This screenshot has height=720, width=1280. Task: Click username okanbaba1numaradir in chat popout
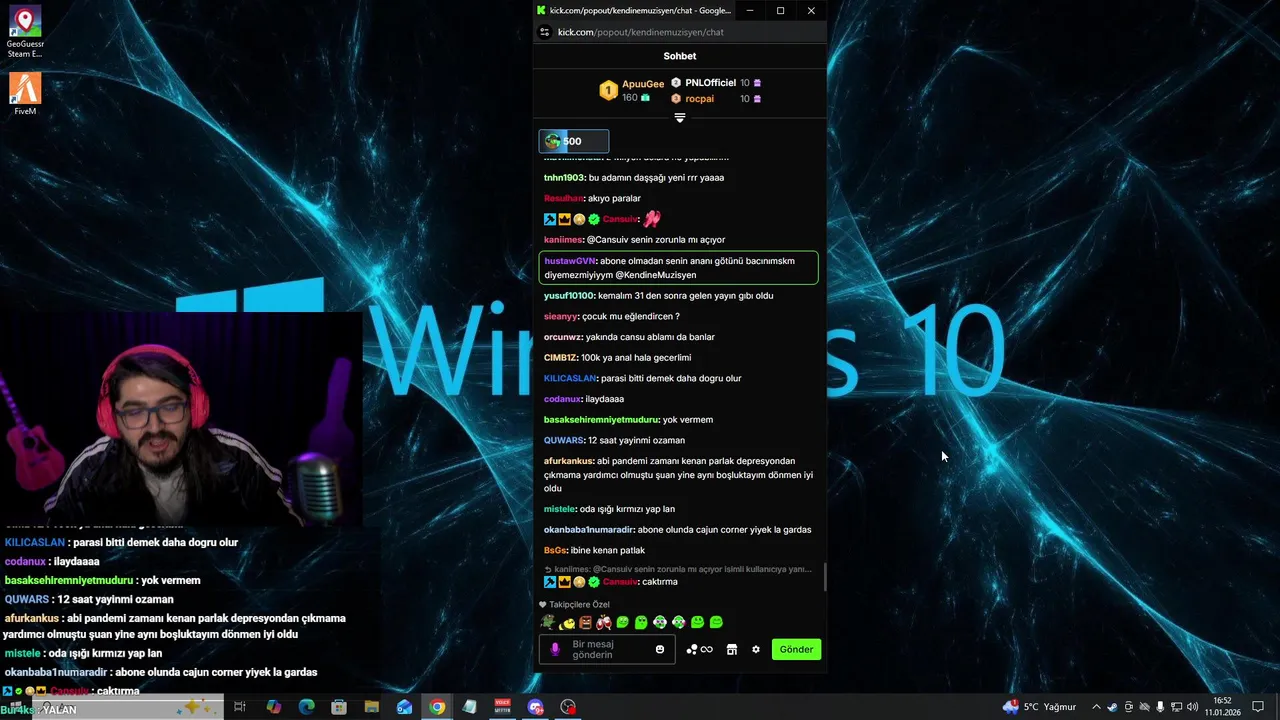[589, 530]
